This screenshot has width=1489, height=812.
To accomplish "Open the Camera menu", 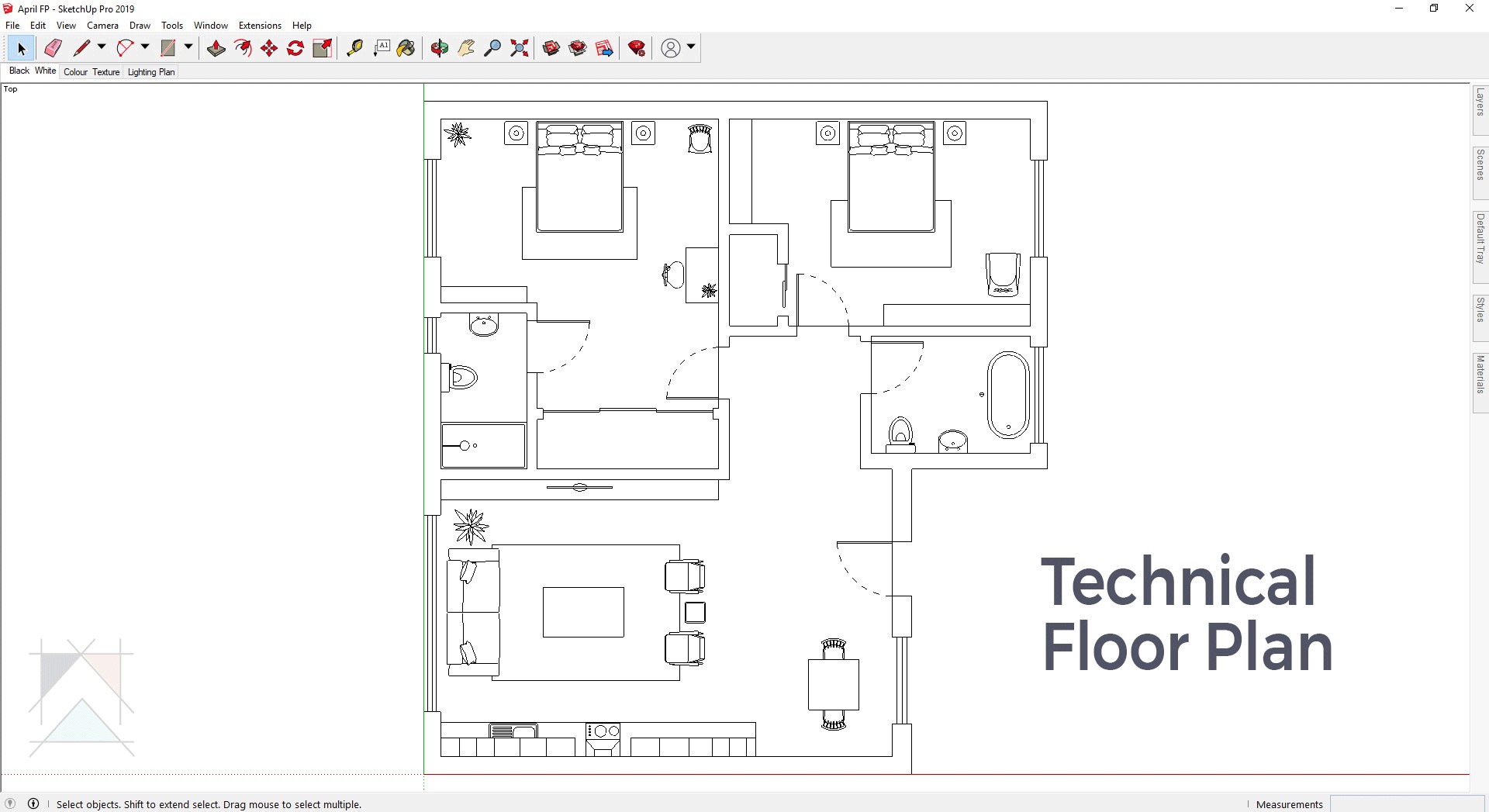I will click(x=102, y=26).
